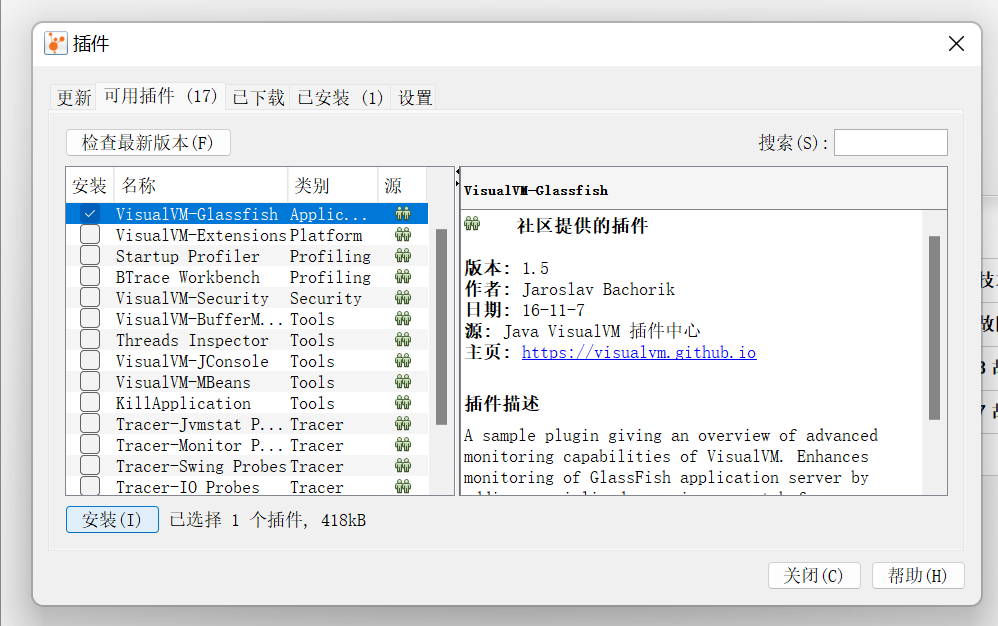
Task: Open the 已安装 (1) tab
Action: (x=341, y=97)
